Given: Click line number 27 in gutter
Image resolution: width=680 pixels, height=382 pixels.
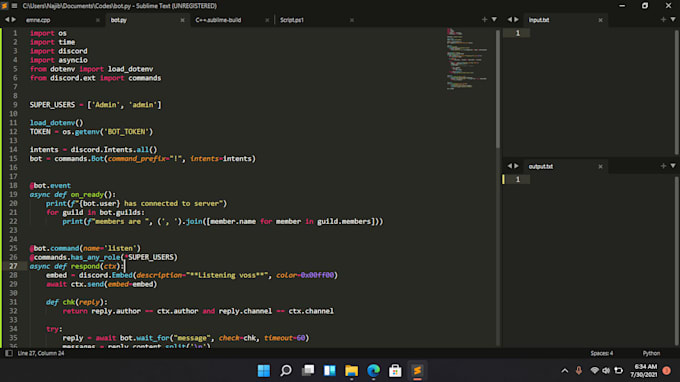Looking at the screenshot, I should (x=13, y=266).
